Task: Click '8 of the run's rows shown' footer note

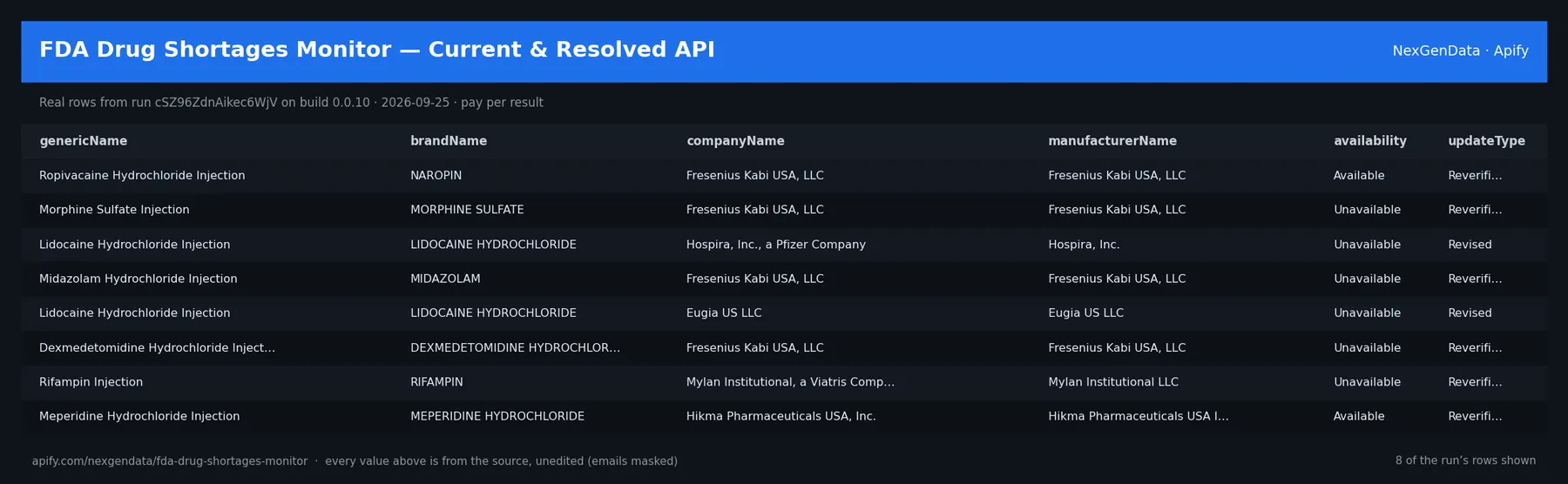Action: coord(1465,461)
